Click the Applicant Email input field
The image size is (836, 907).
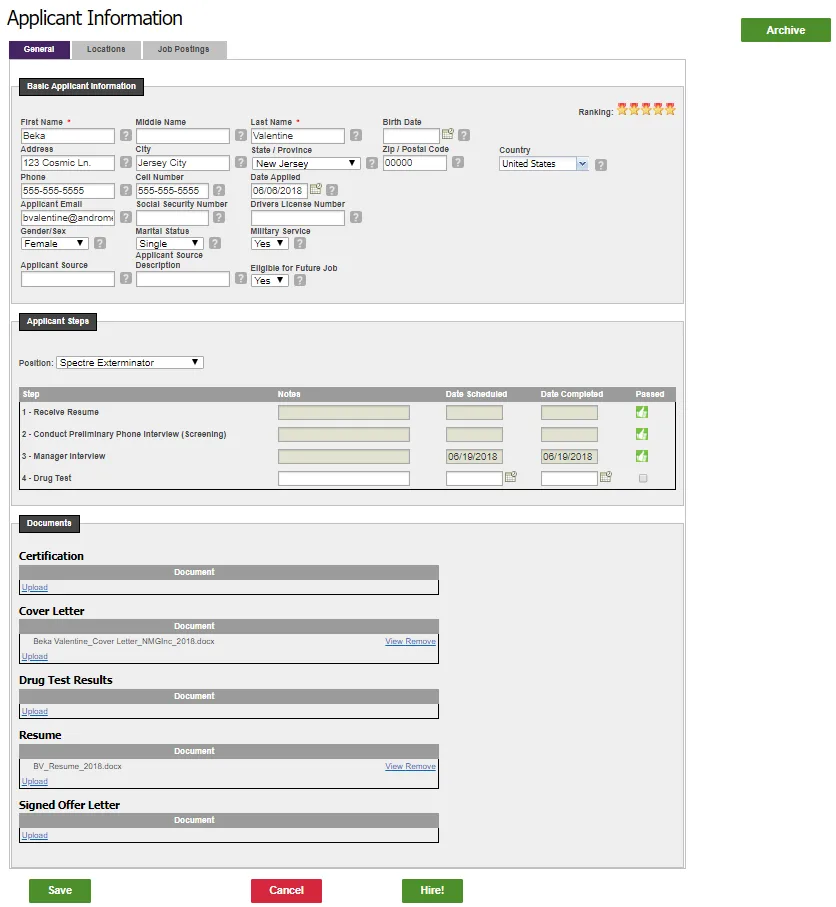coord(68,217)
